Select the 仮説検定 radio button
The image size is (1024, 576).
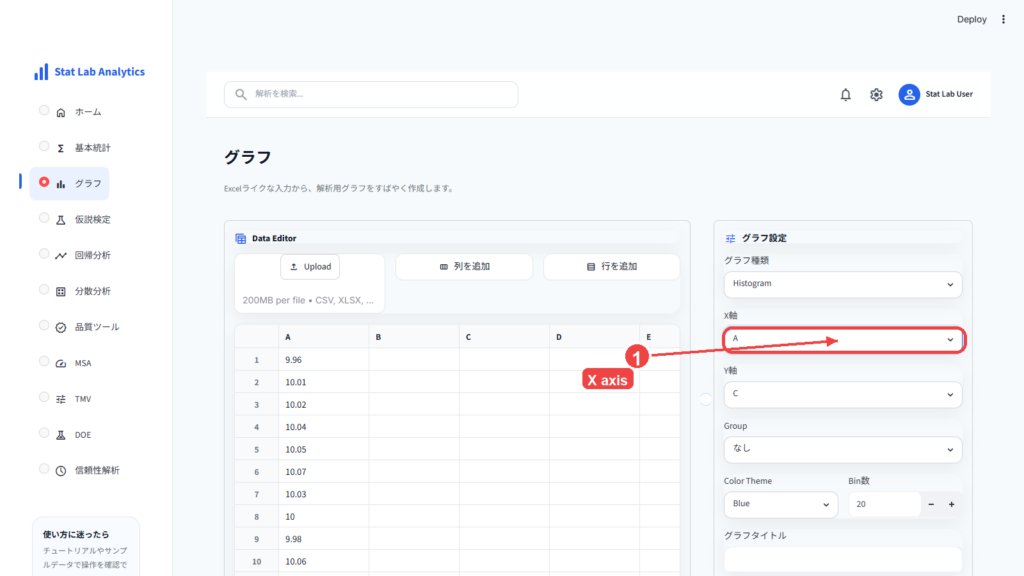click(44, 218)
